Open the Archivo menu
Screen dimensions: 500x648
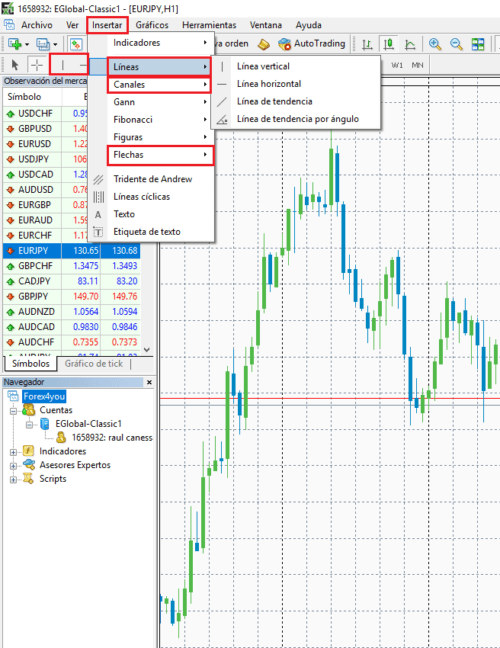[37, 25]
